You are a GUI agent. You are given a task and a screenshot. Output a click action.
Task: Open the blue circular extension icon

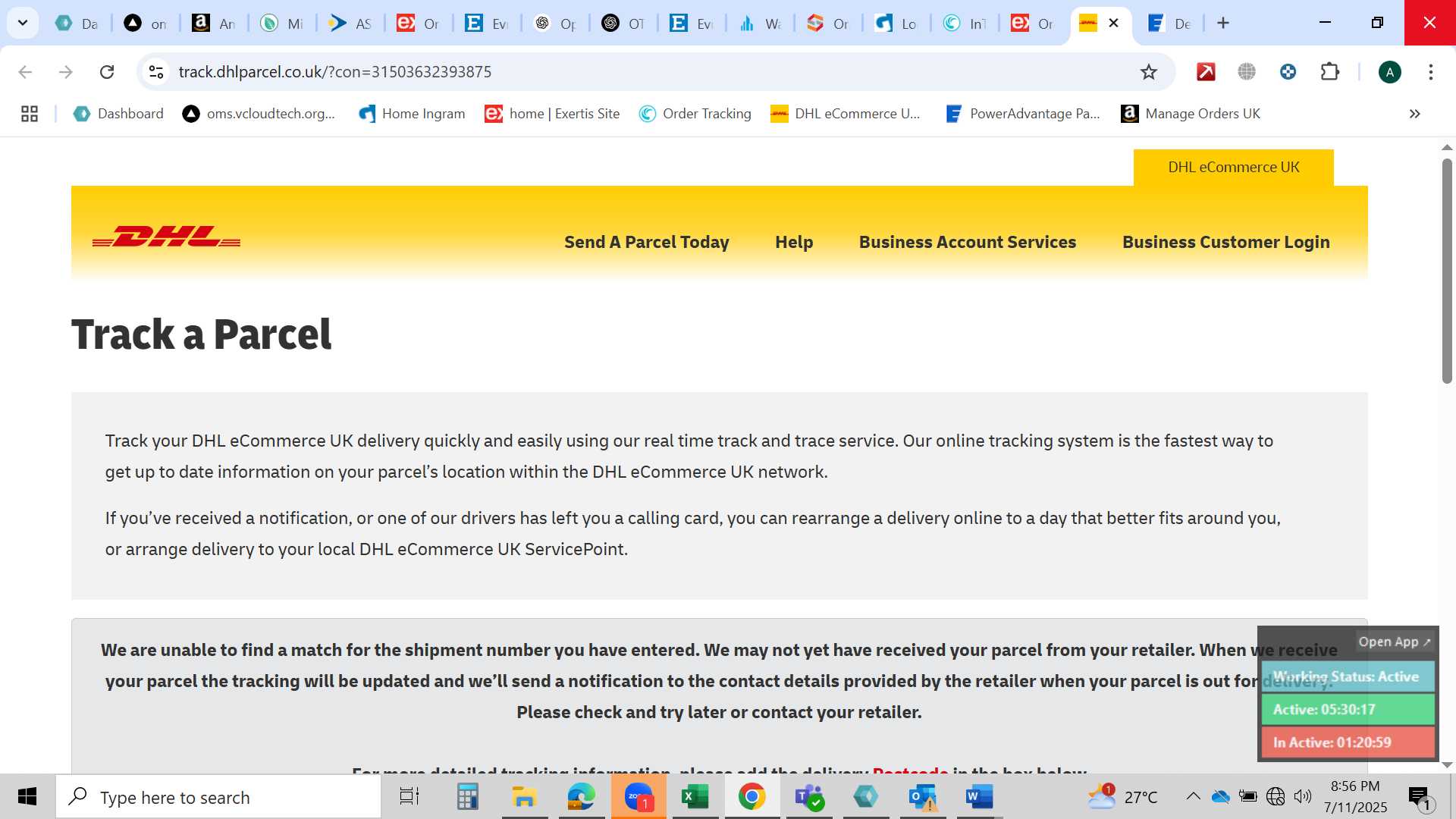coord(1288,71)
